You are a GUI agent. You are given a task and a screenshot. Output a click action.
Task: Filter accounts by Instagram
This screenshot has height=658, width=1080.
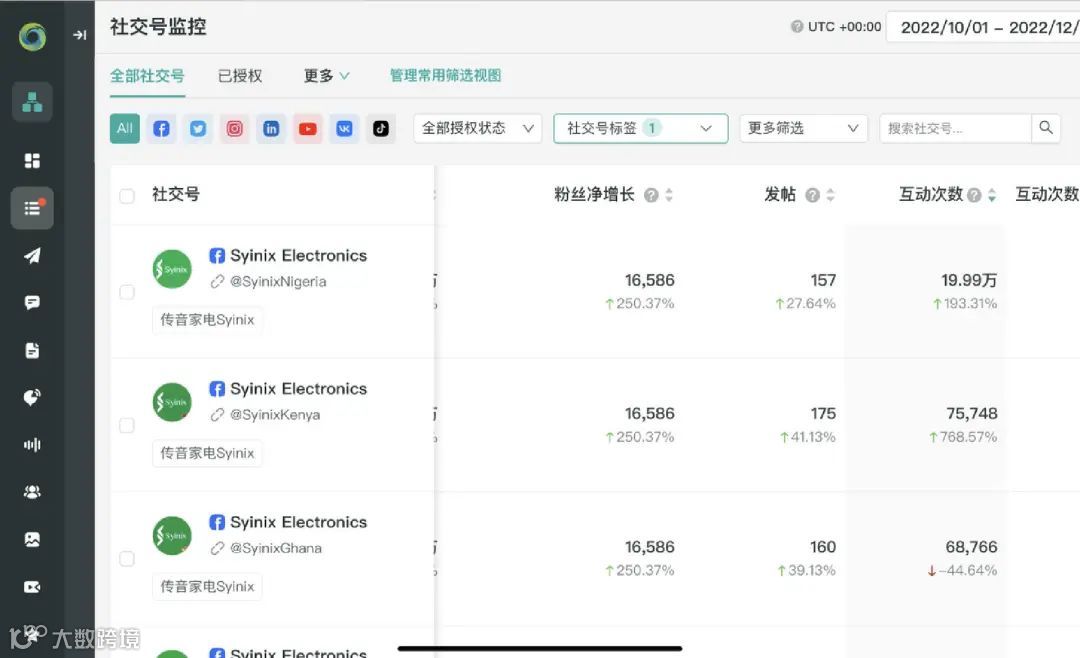(x=234, y=129)
